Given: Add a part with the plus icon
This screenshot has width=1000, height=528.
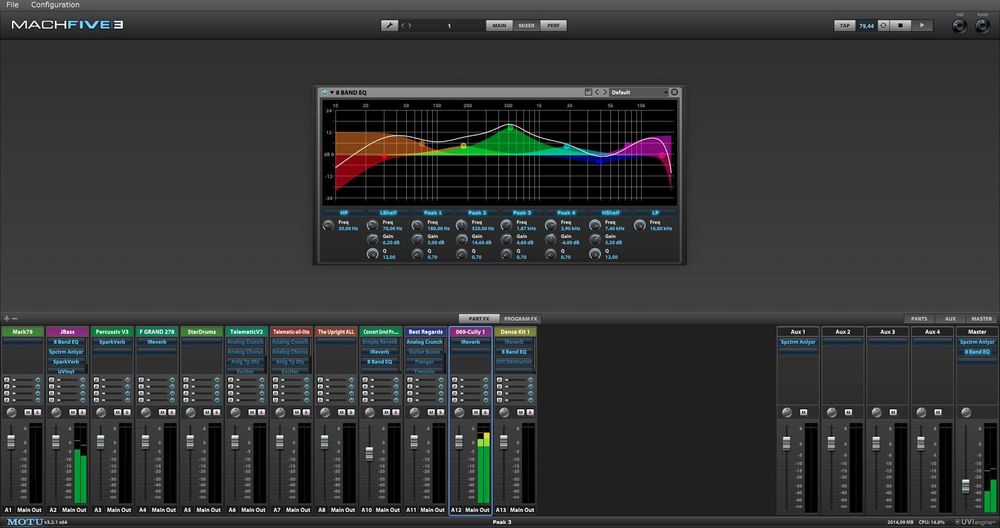Looking at the screenshot, I should 6,318.
